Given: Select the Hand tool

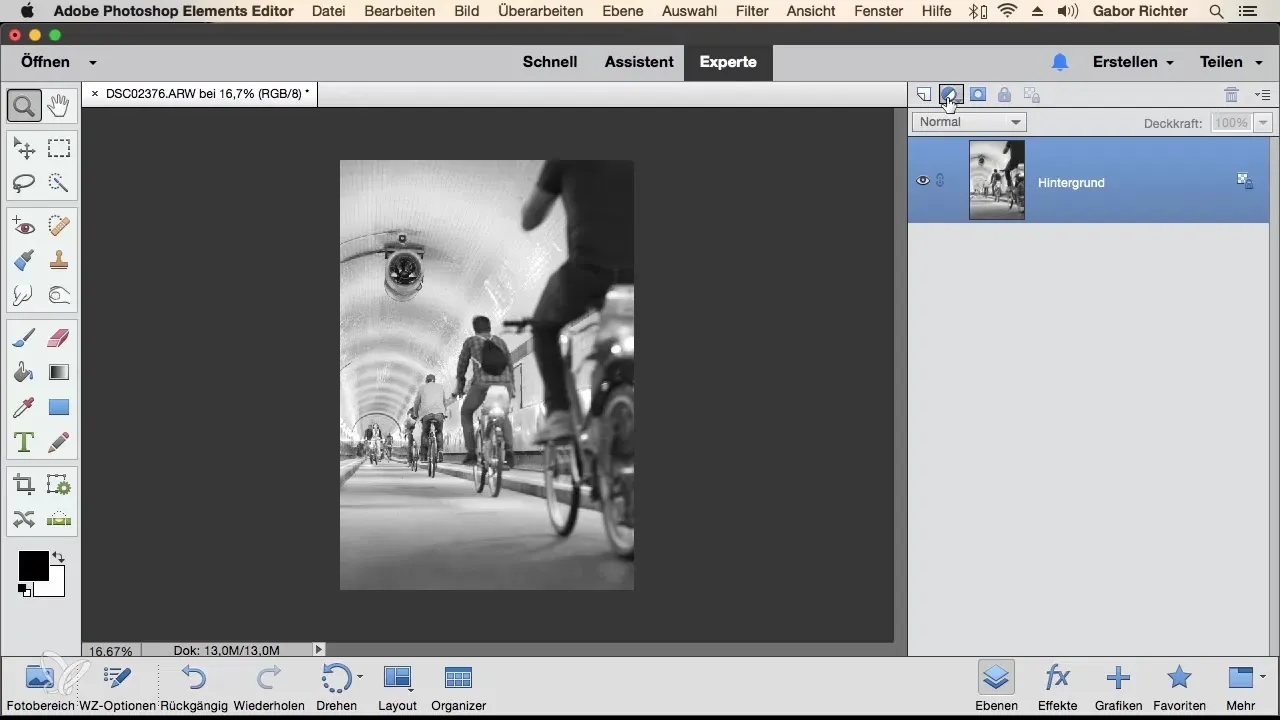Looking at the screenshot, I should tap(59, 106).
